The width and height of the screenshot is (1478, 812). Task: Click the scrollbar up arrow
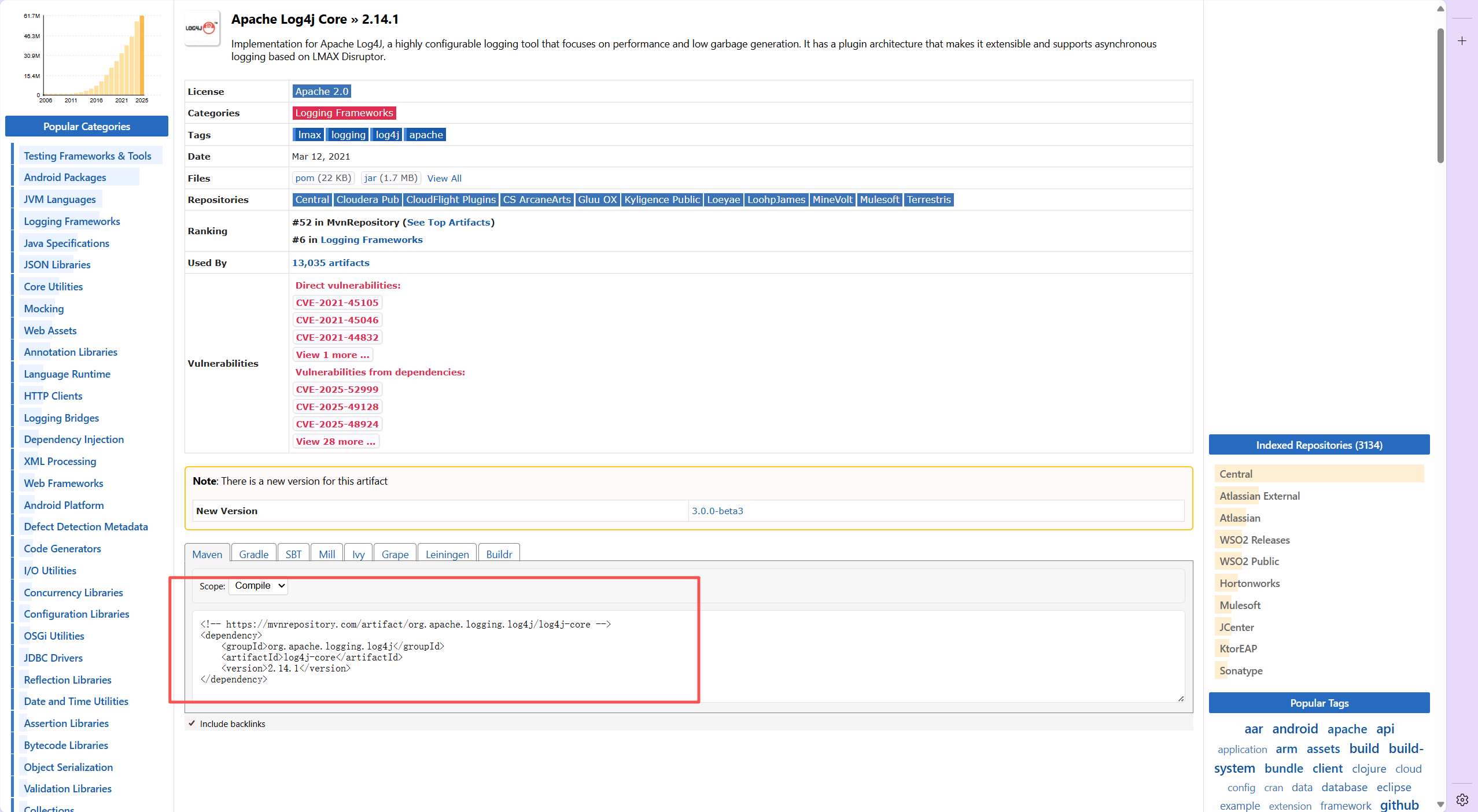pos(1440,9)
